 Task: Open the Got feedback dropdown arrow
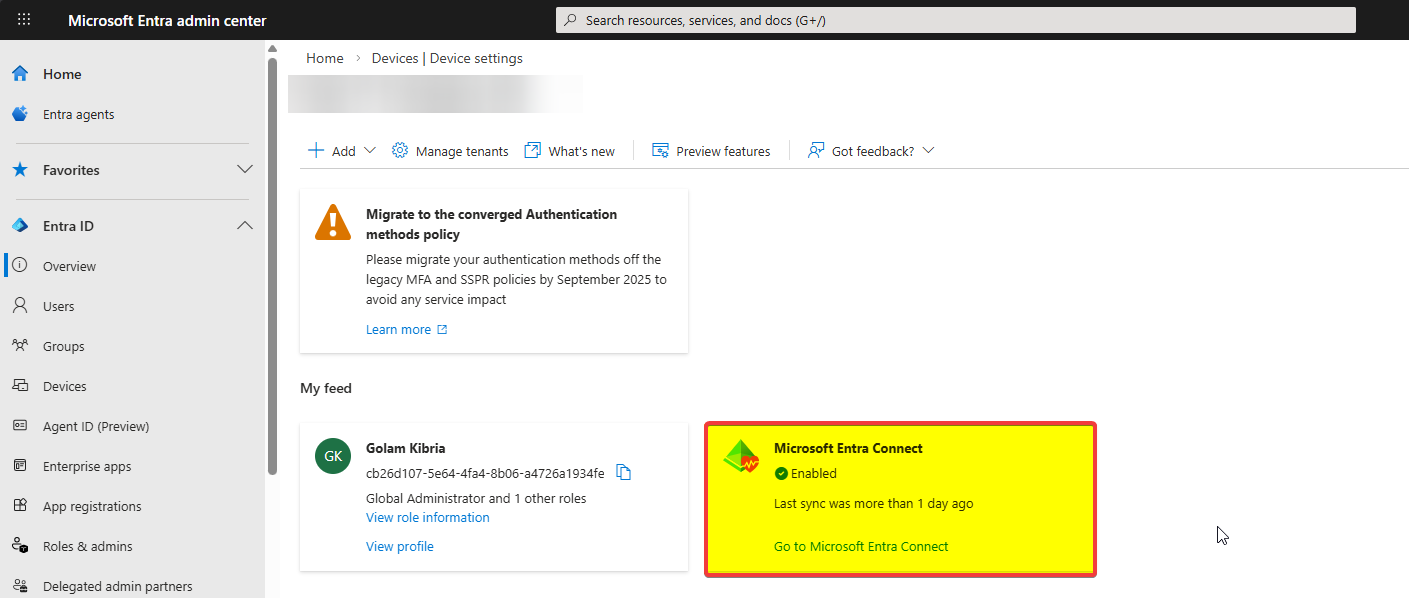[928, 151]
